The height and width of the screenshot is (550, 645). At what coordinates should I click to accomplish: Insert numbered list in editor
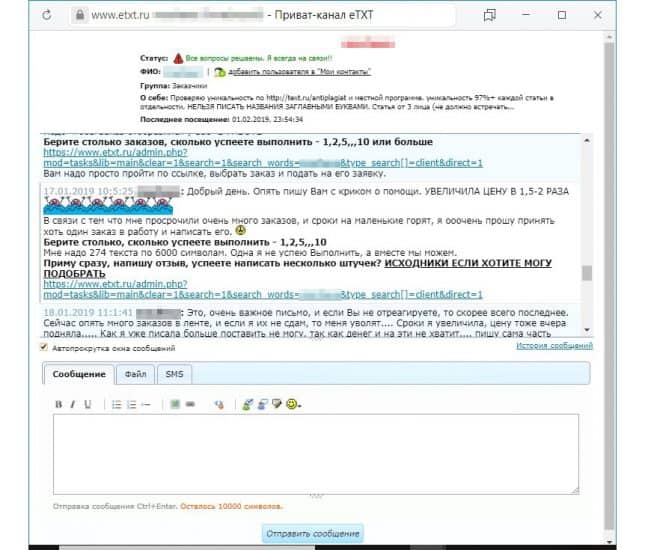[x=131, y=405]
